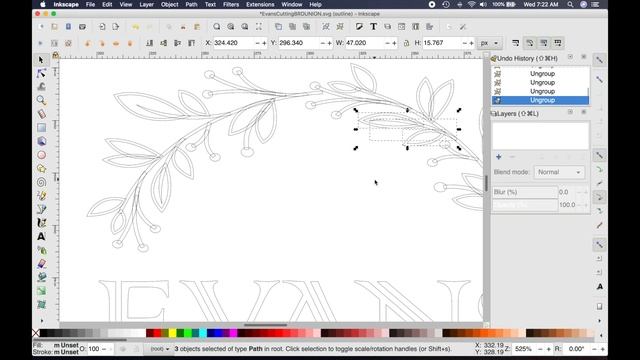Open Fill and Stroke dialog icon
The height and width of the screenshot is (360, 640).
(359, 27)
